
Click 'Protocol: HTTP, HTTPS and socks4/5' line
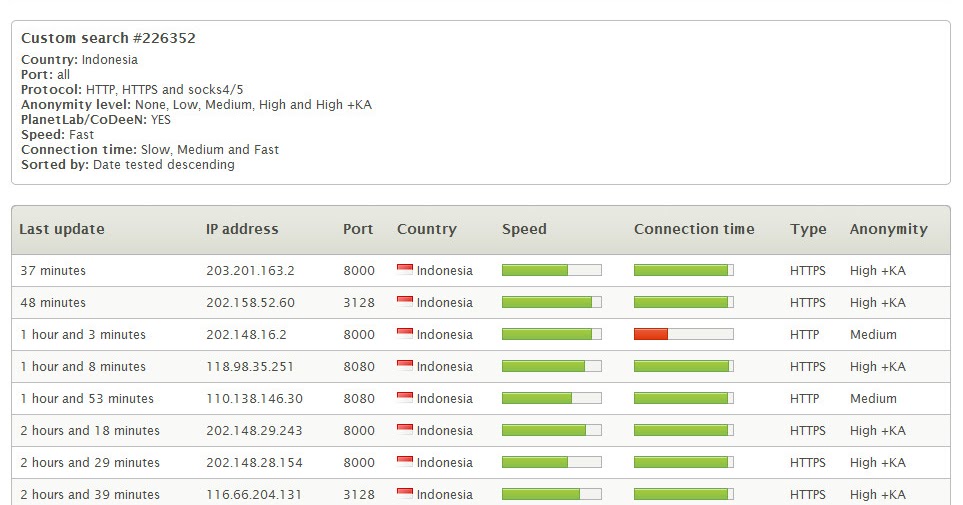tap(132, 90)
